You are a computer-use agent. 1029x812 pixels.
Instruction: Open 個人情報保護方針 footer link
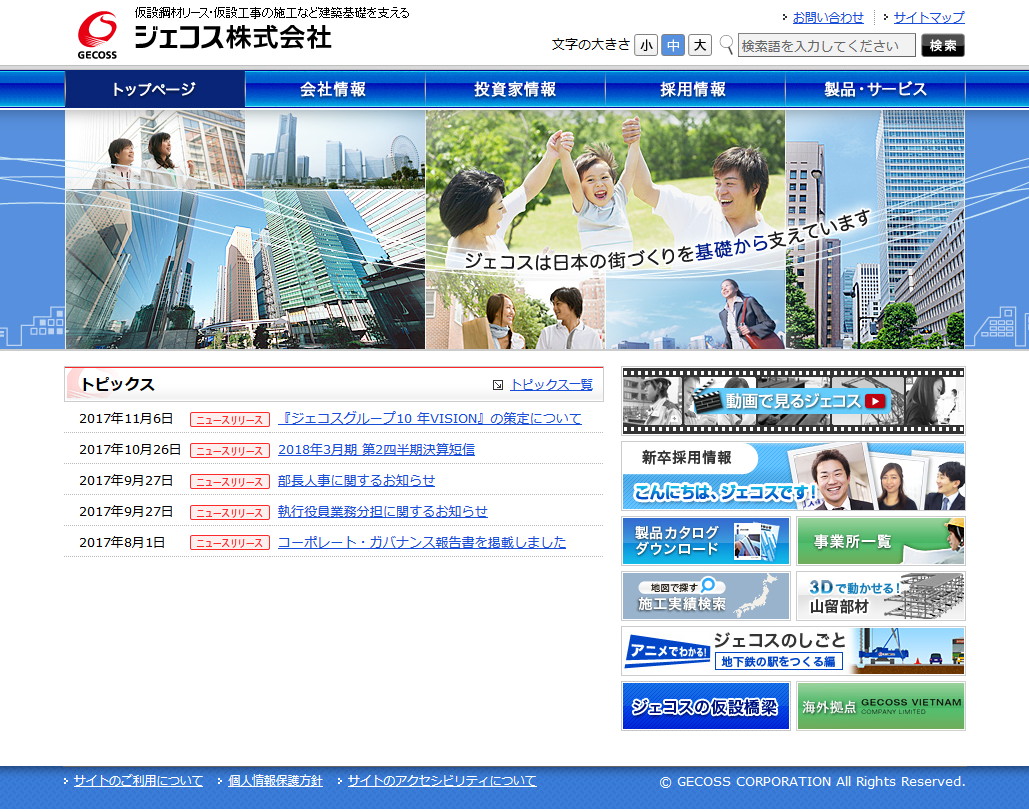pyautogui.click(x=276, y=780)
